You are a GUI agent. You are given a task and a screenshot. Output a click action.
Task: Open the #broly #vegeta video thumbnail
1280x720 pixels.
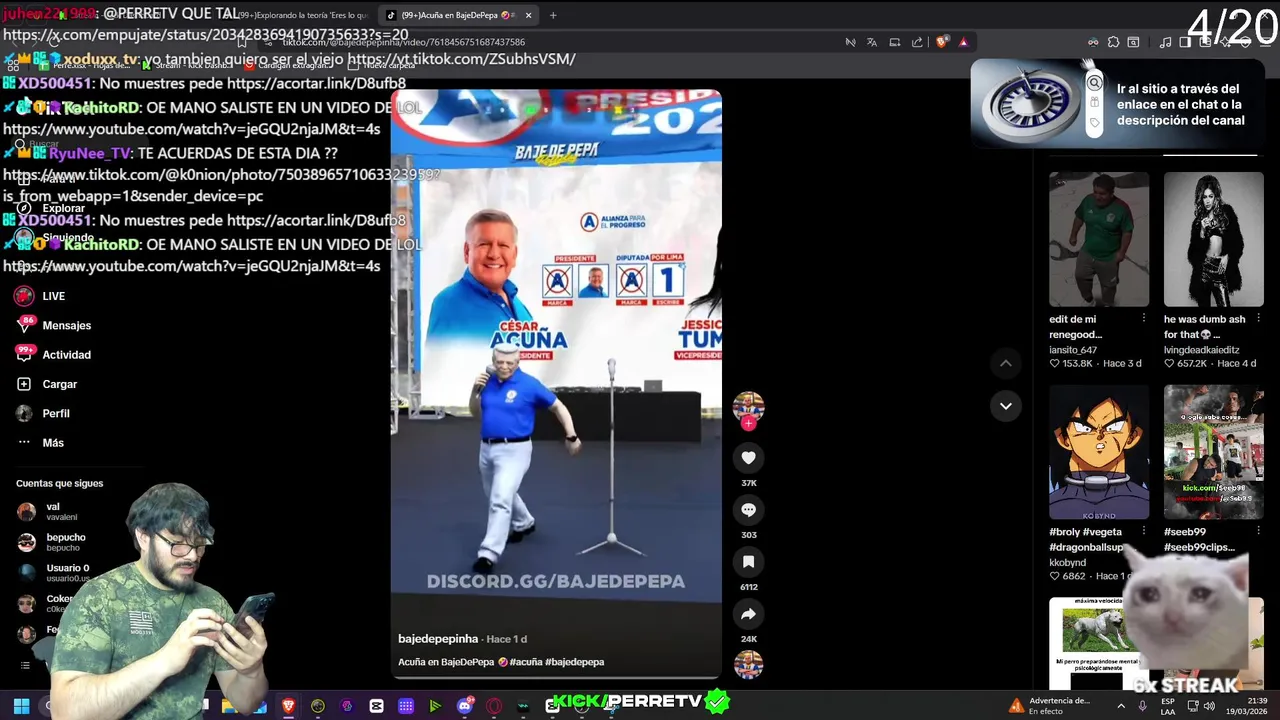click(x=1099, y=452)
